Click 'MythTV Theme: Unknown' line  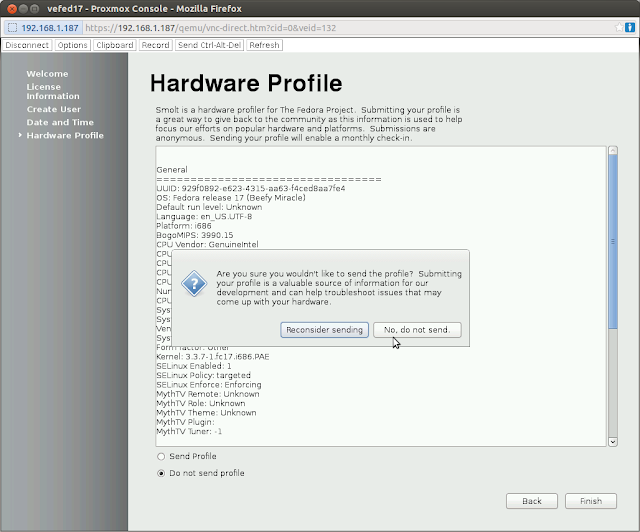pyautogui.click(x=206, y=413)
